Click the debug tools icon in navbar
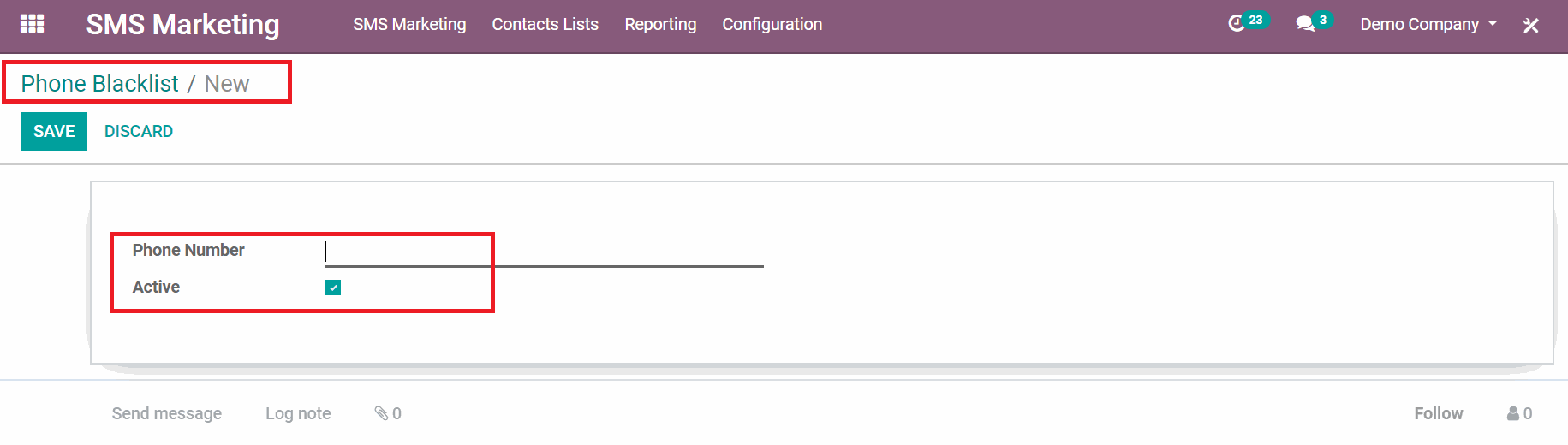This screenshot has width=1568, height=445. click(x=1531, y=25)
